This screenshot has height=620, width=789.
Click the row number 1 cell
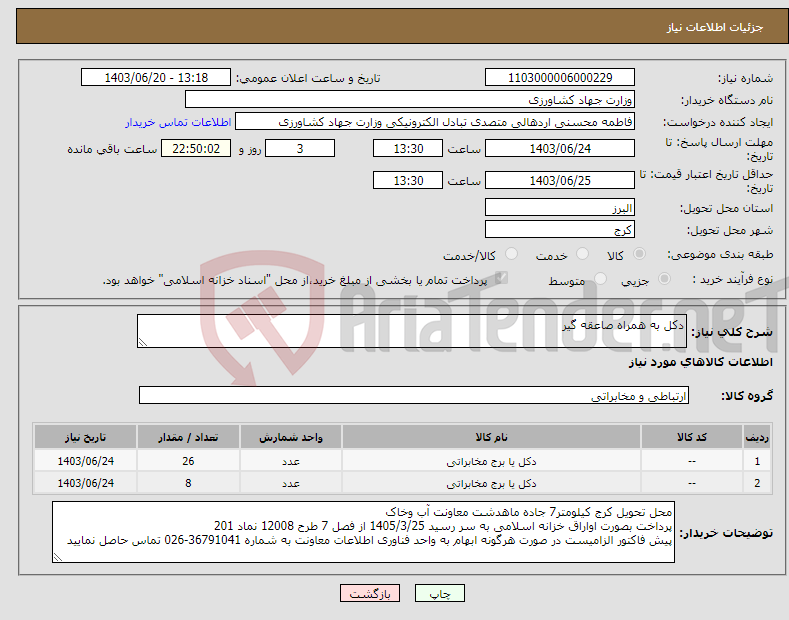point(757,461)
